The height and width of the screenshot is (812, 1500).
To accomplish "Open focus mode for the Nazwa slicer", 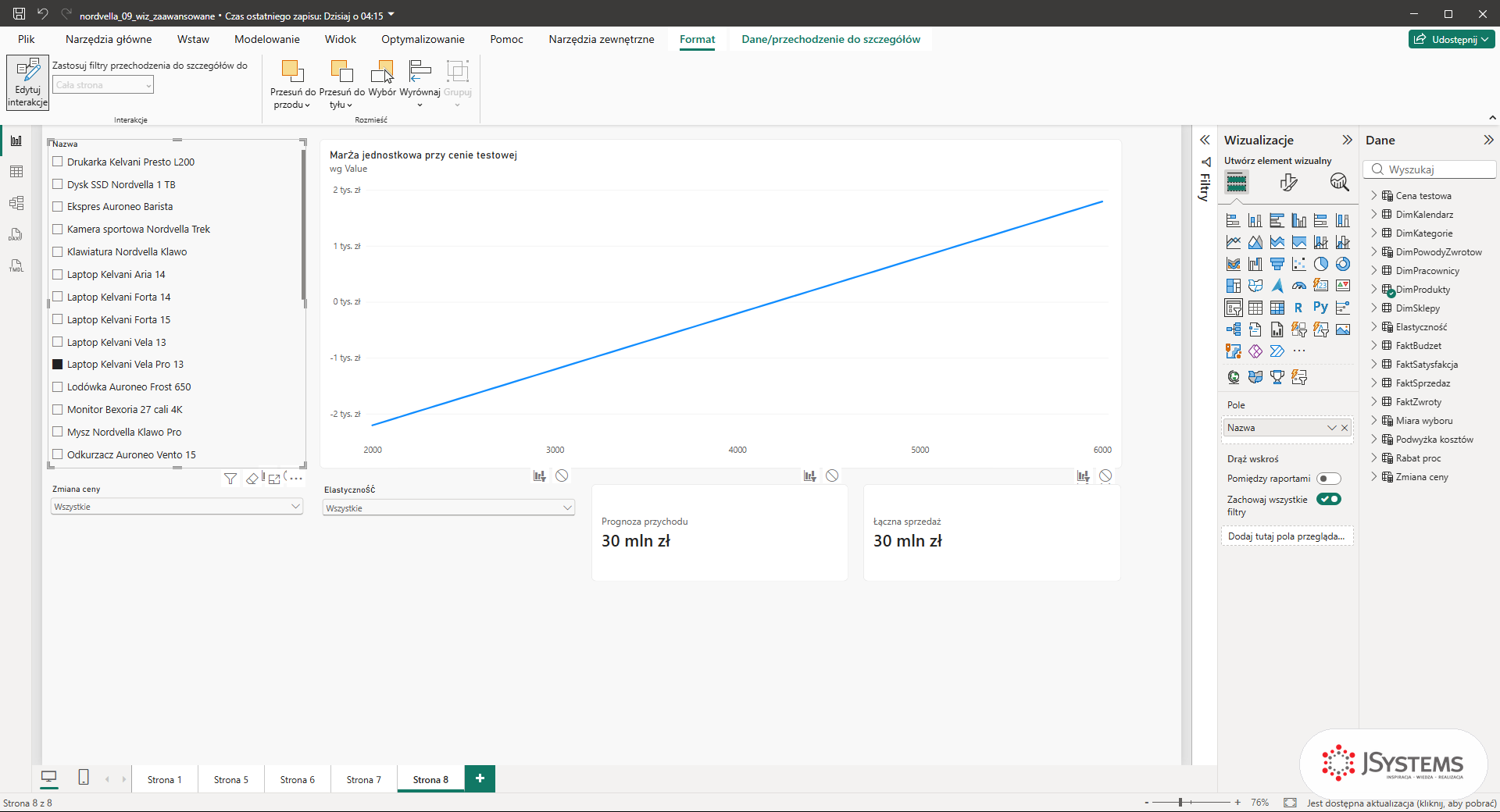I will [274, 479].
